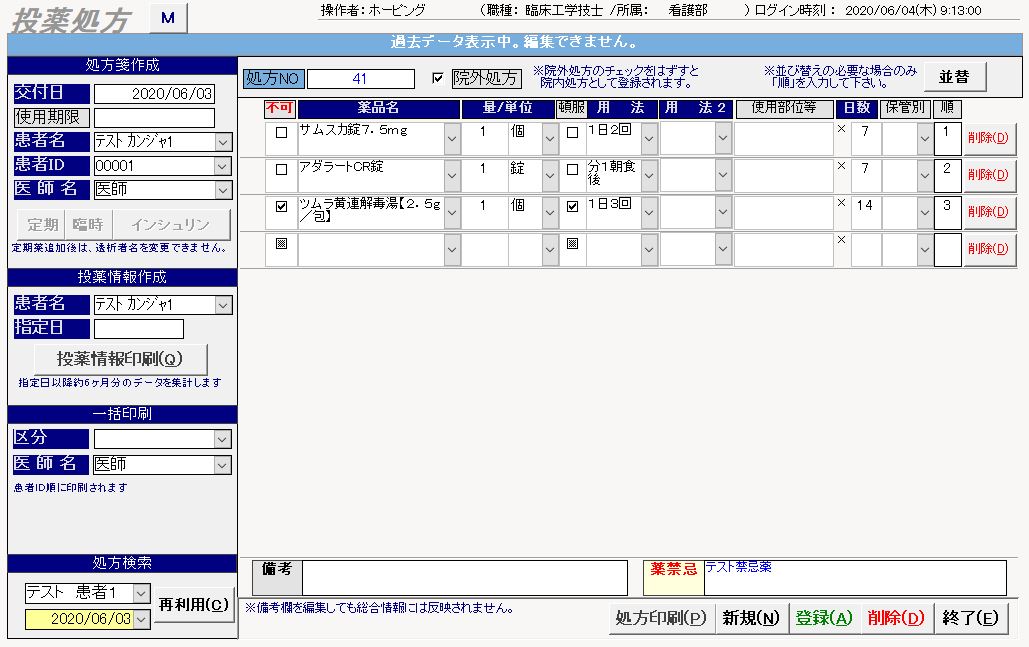The height and width of the screenshot is (647, 1029).
Task: Click the 交付日 date field
Action: click(154, 94)
